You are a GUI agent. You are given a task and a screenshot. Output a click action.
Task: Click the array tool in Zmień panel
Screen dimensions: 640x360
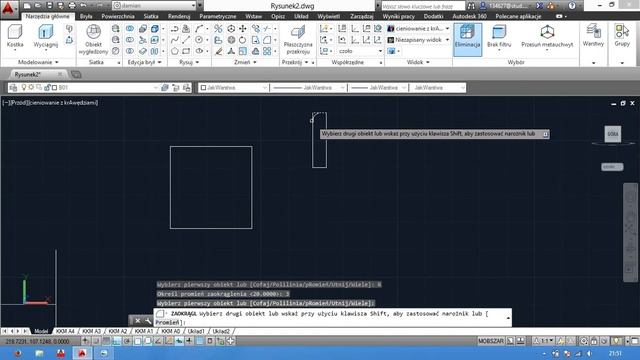point(267,51)
